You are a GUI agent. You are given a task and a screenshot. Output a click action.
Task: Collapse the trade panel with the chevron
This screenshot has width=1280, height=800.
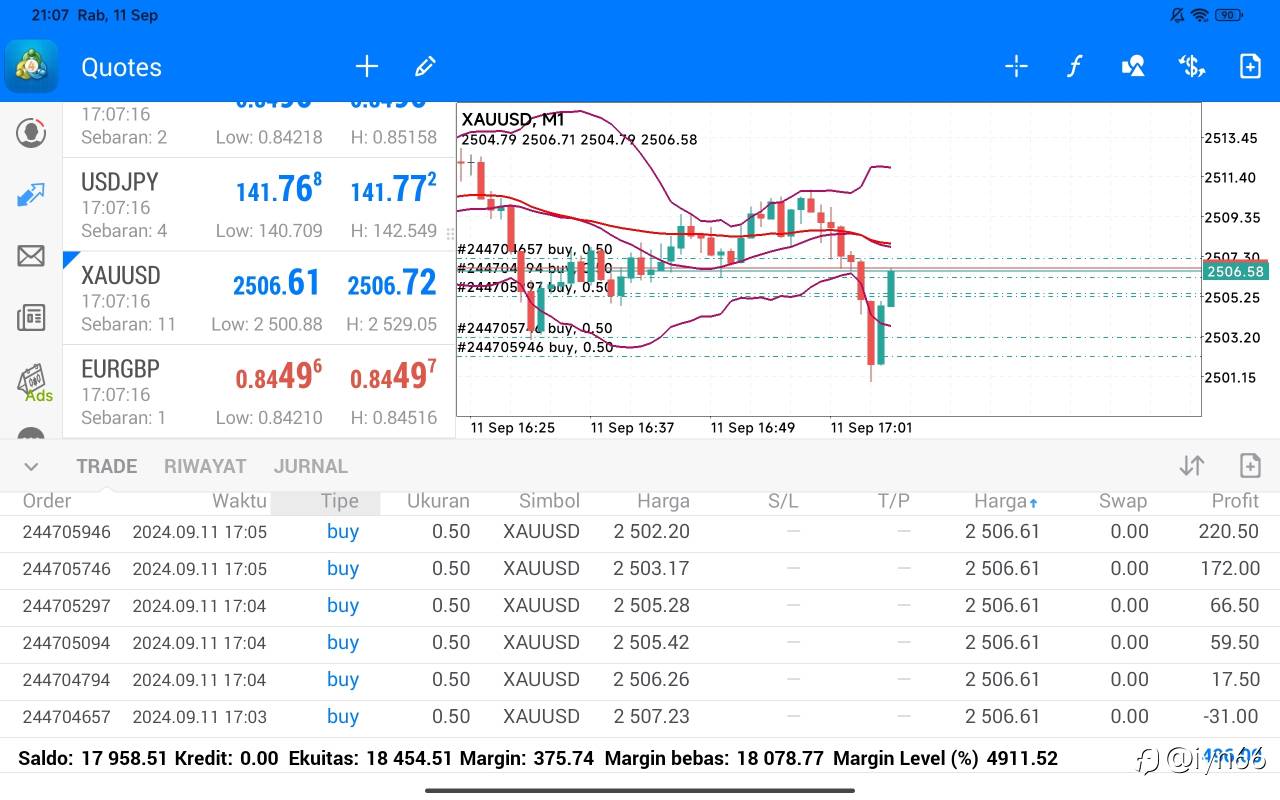(x=31, y=466)
